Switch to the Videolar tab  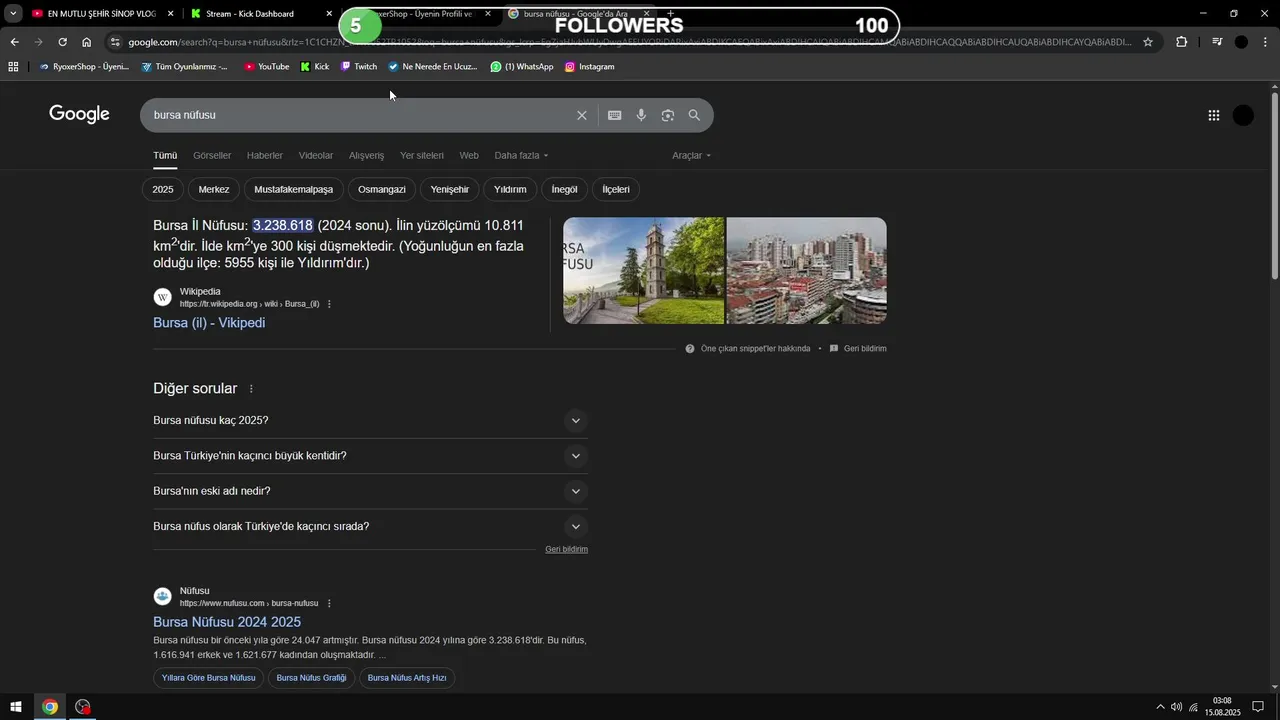click(x=316, y=156)
